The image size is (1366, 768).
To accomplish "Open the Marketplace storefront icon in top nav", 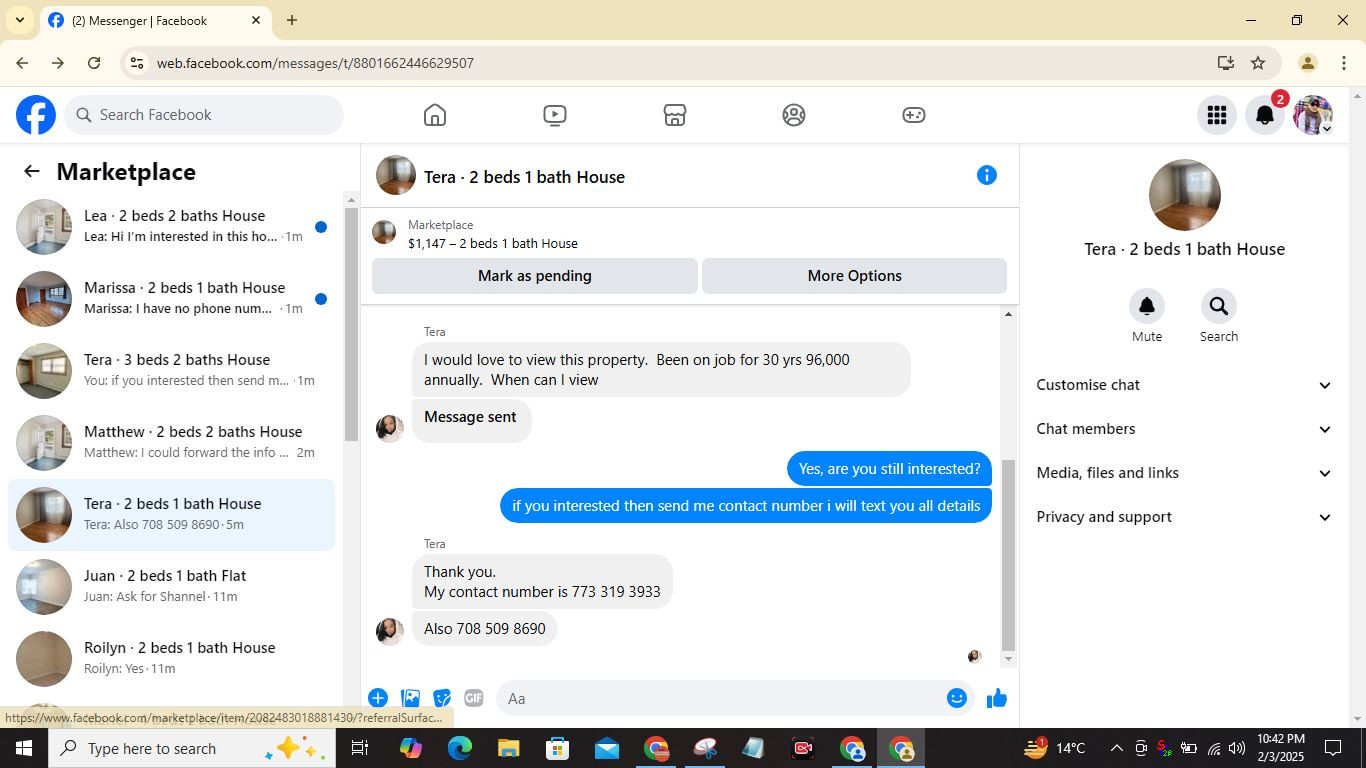I will (x=674, y=115).
